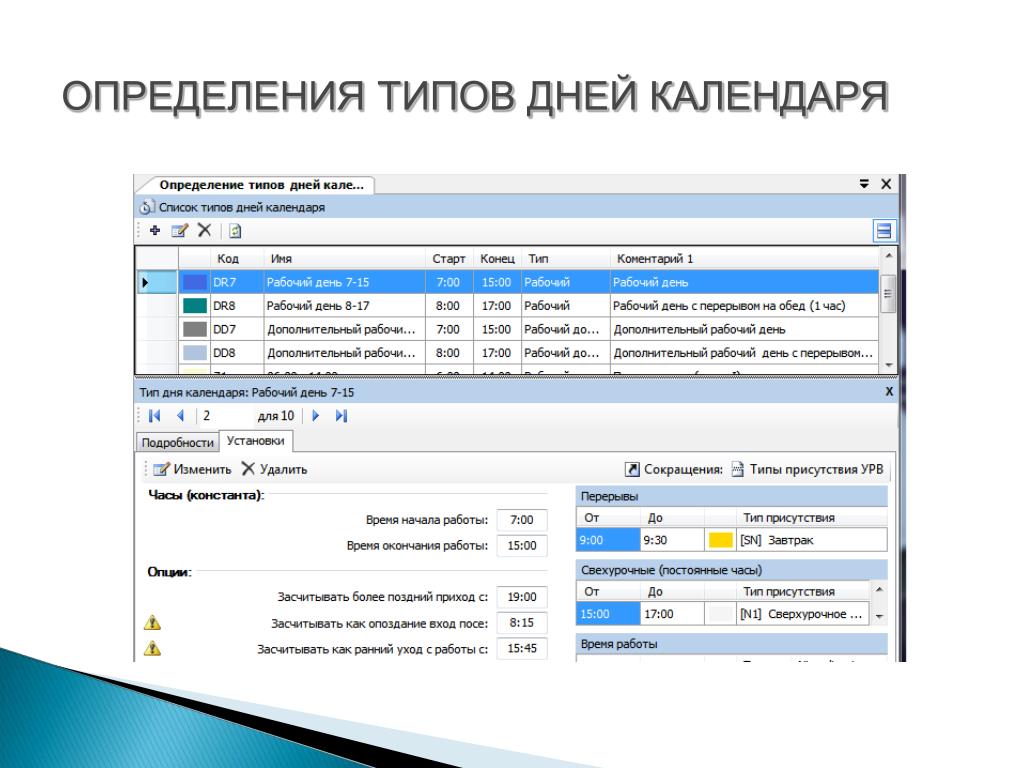
Task: Click down arrow of day types list scrollbar
Action: tap(889, 365)
